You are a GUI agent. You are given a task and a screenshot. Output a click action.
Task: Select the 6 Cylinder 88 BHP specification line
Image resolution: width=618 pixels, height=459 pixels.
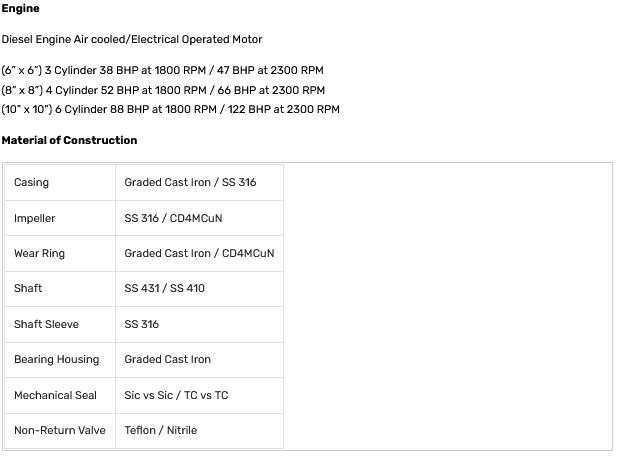(x=170, y=109)
